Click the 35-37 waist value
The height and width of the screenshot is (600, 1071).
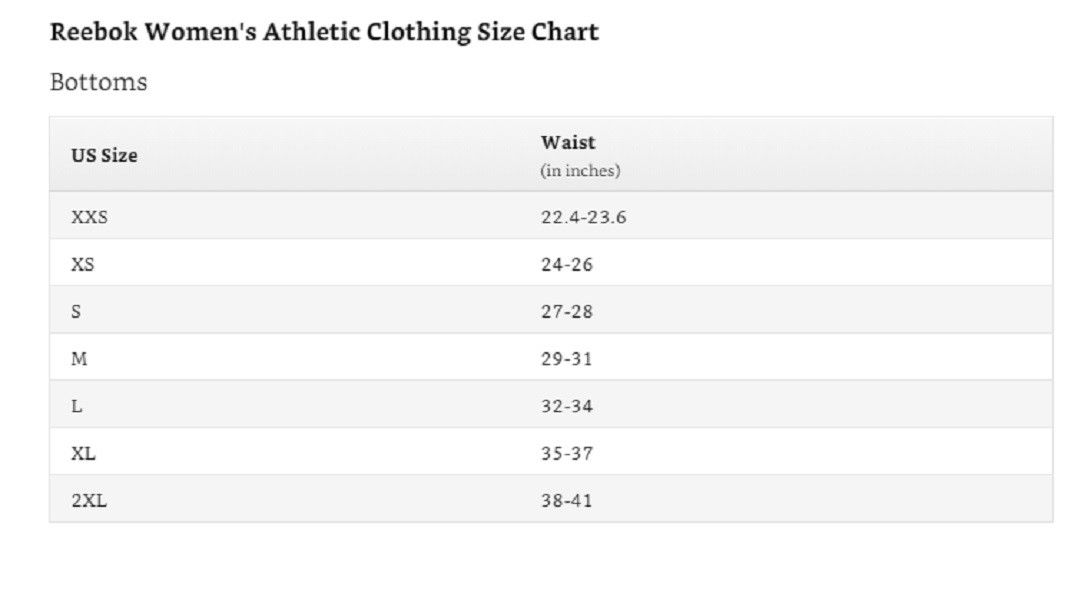567,454
